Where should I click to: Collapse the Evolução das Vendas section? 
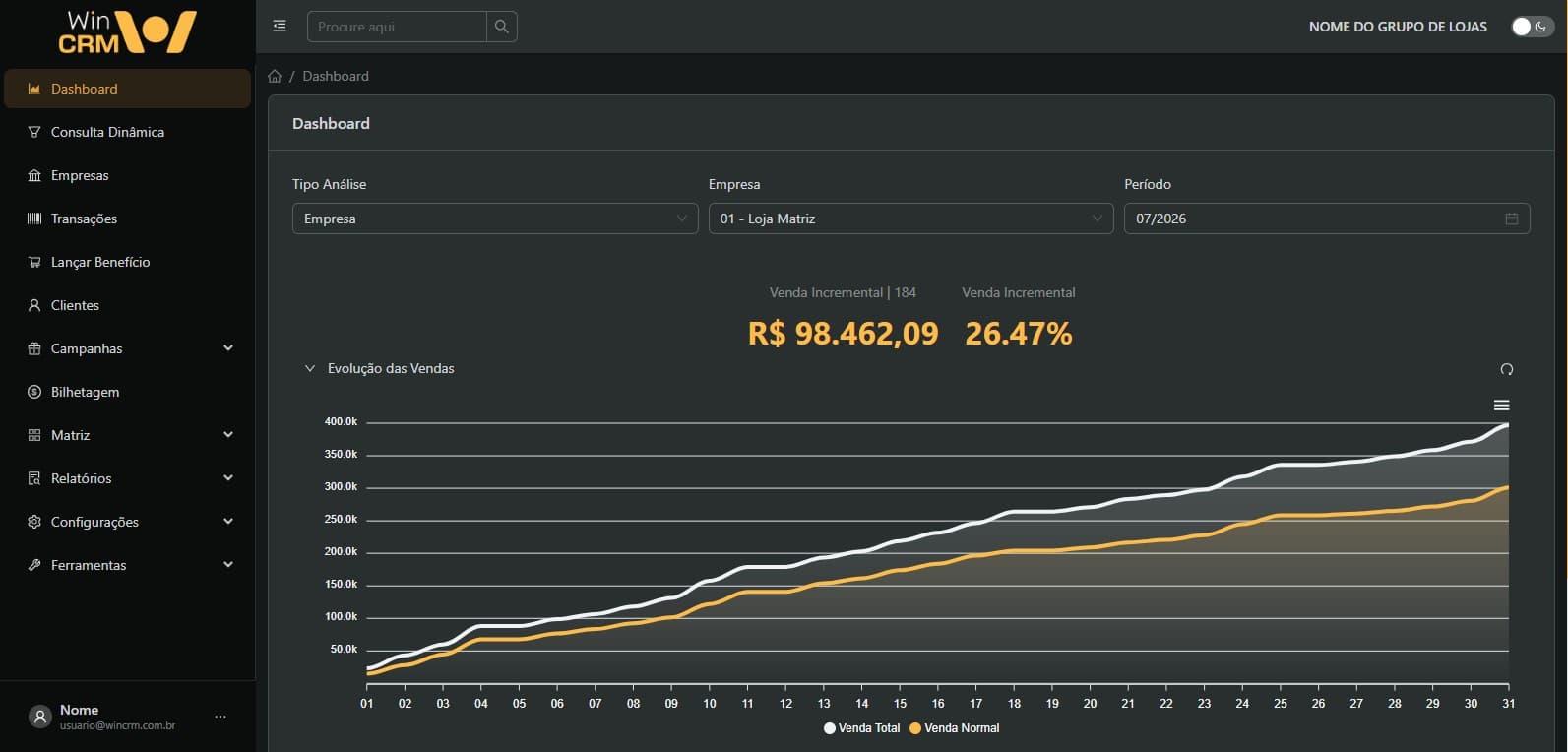[310, 368]
